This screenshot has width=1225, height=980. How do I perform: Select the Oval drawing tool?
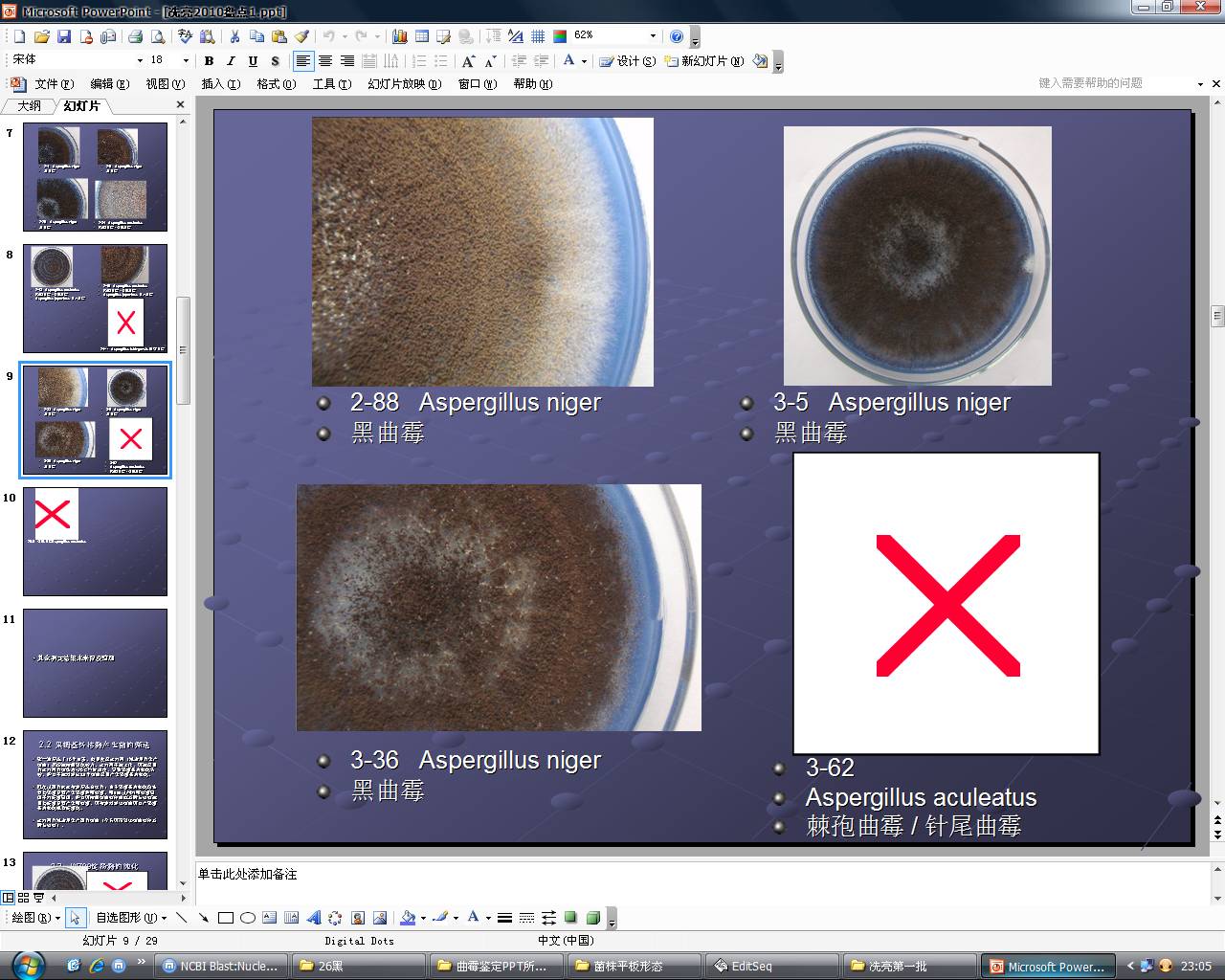coord(248,918)
